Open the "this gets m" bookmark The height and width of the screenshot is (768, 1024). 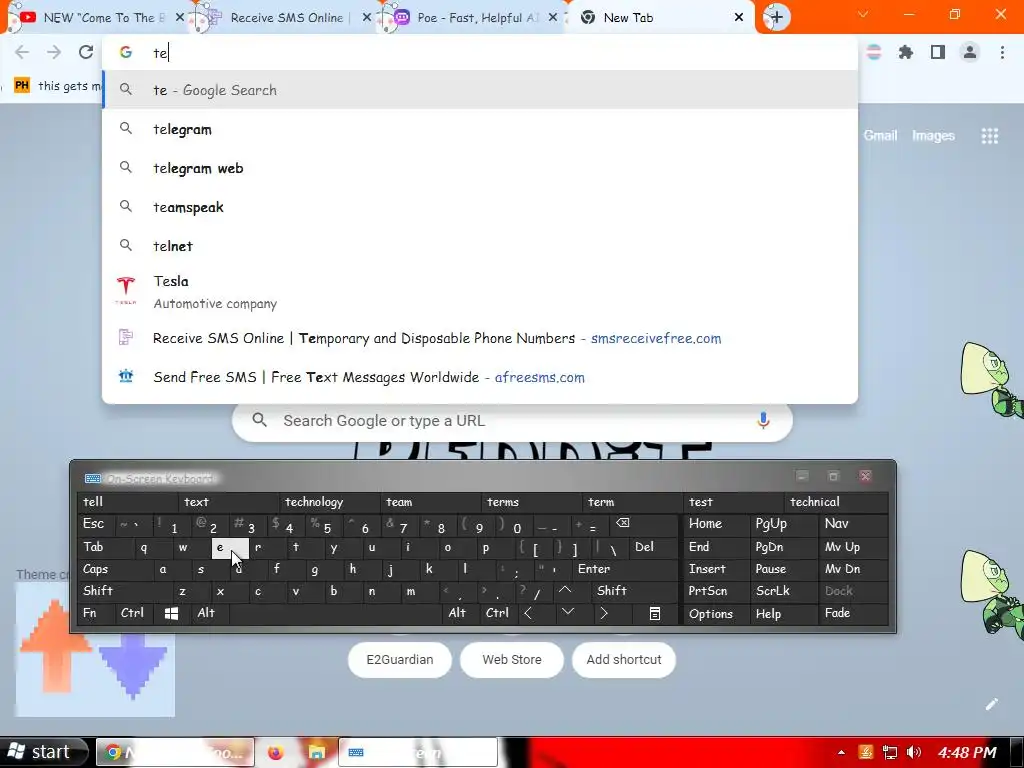[59, 86]
